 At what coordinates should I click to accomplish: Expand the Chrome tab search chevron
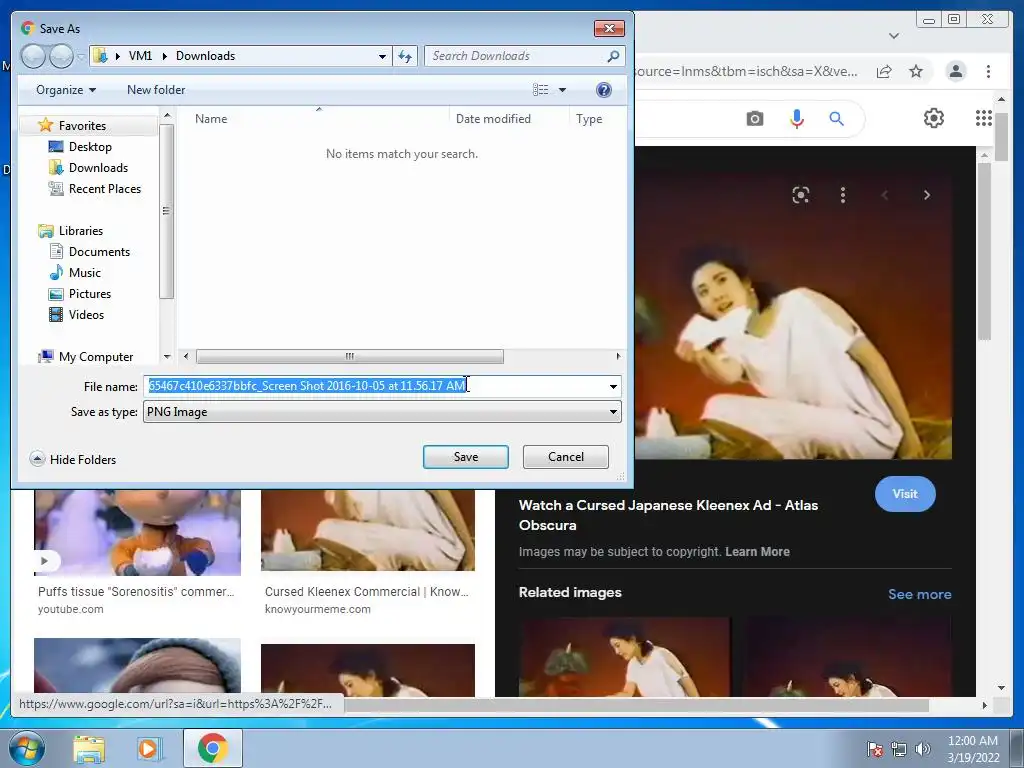coord(893,36)
